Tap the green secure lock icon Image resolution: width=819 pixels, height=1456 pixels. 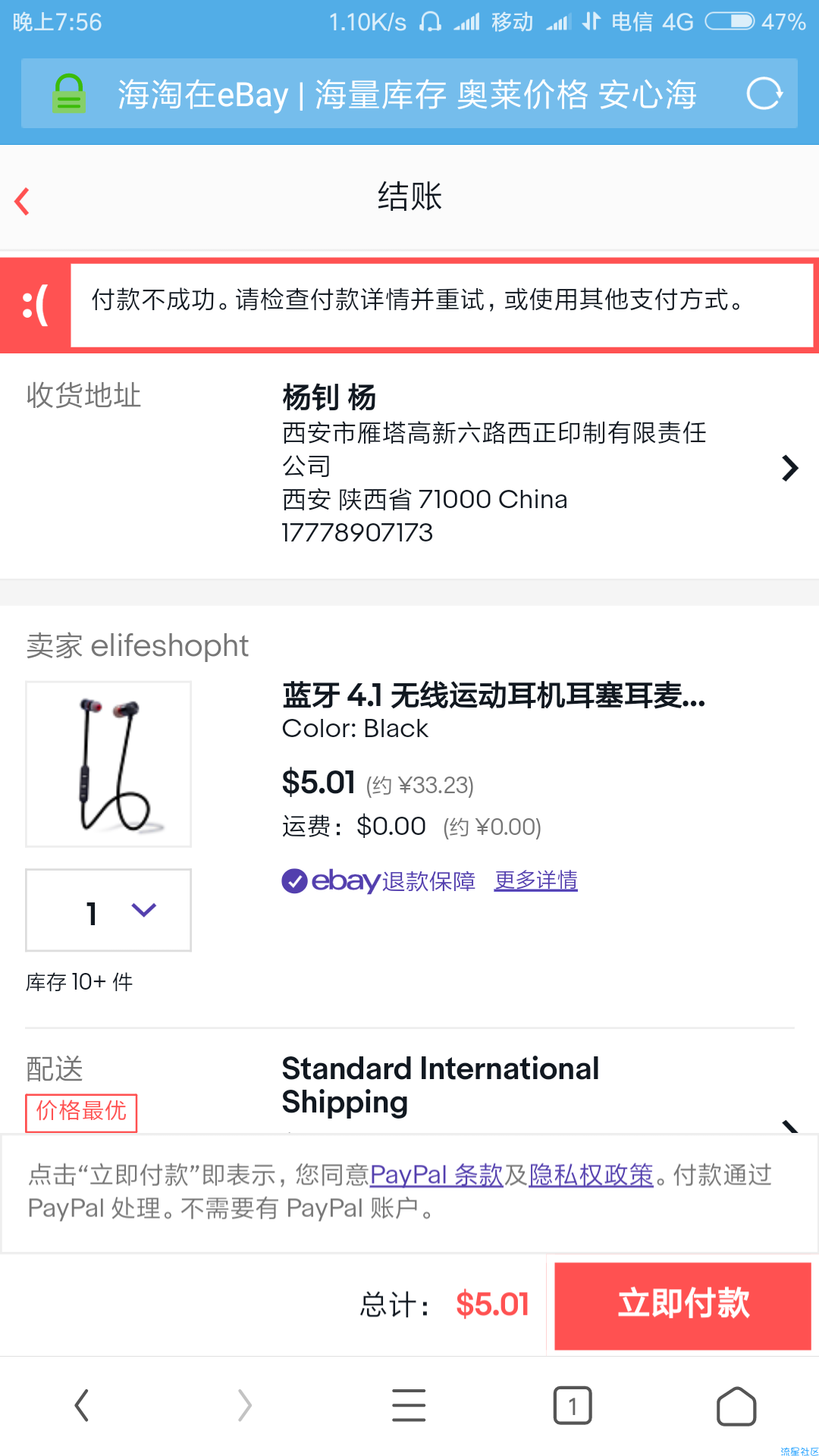68,93
